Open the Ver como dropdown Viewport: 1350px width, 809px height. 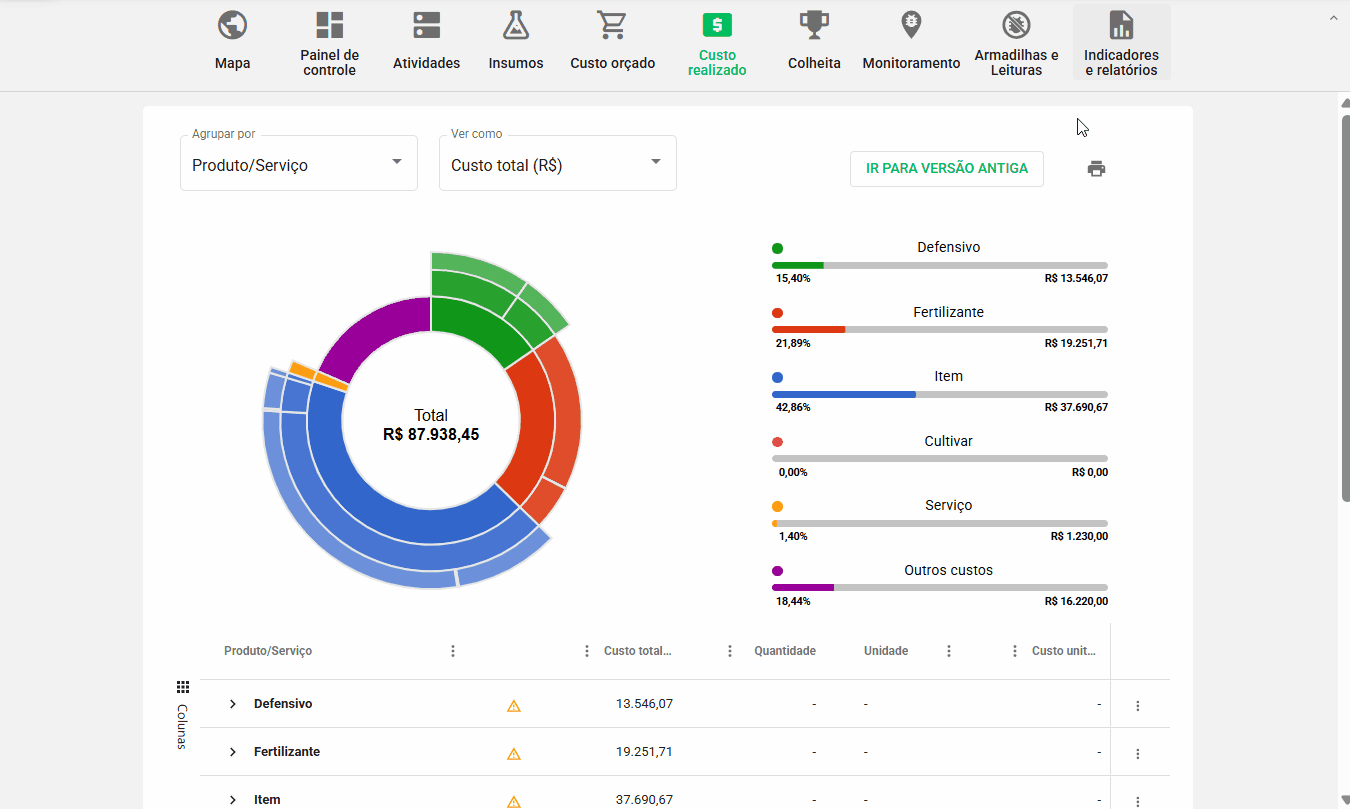557,164
